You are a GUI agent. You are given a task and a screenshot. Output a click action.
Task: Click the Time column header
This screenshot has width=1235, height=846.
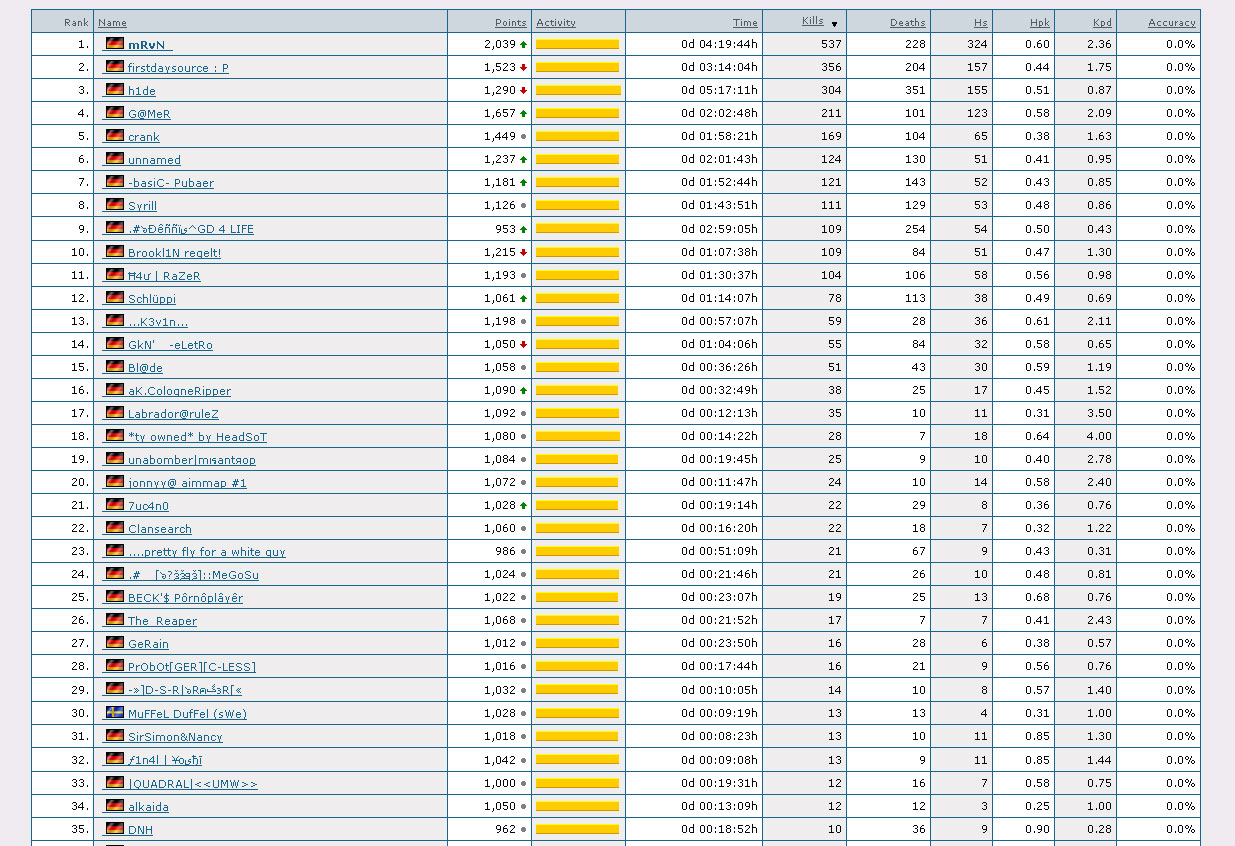745,22
